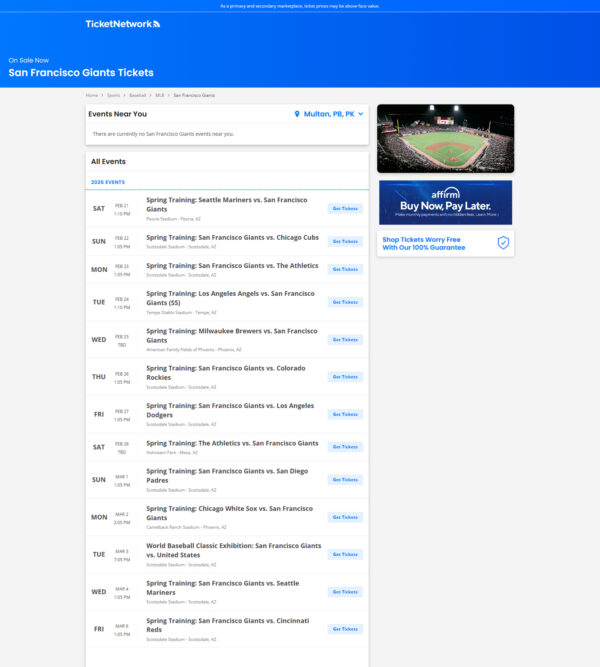
Task: Get tickets for San Diego Padres game
Action: coord(345,479)
